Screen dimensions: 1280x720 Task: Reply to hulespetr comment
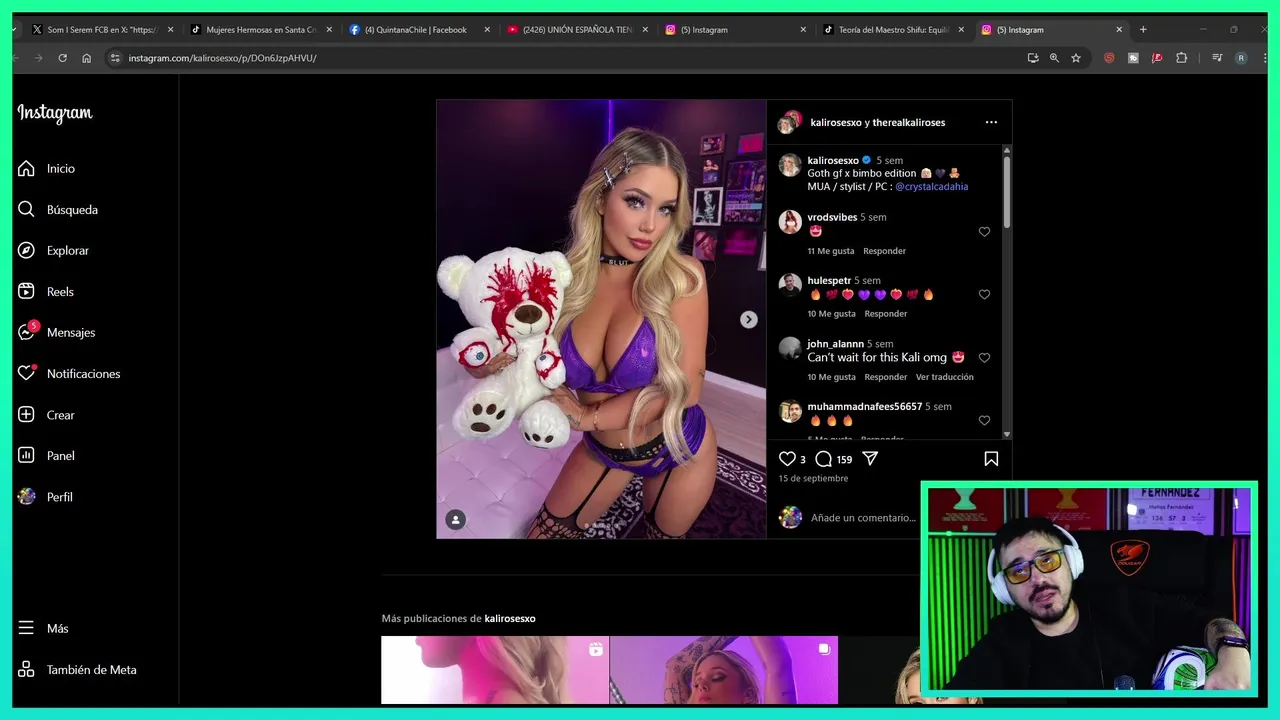coord(885,314)
